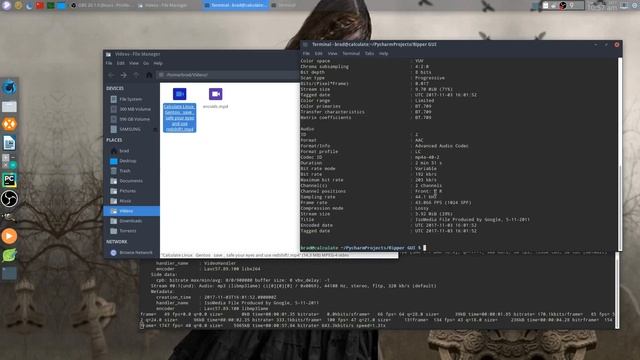Go back in File Manager toolbar
640x360 pixels.
tap(111, 75)
